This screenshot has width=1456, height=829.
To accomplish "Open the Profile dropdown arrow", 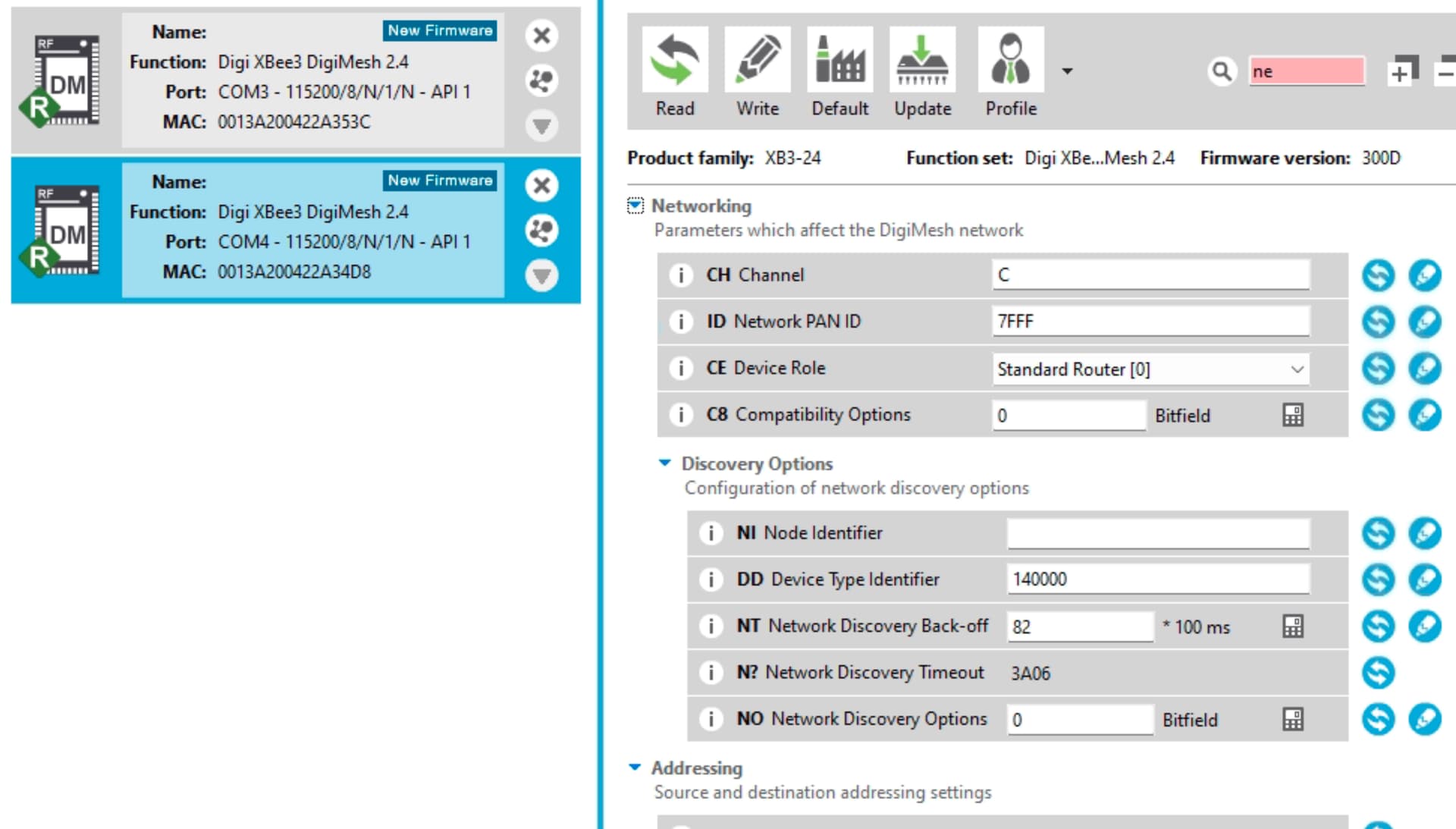I will [x=1067, y=71].
